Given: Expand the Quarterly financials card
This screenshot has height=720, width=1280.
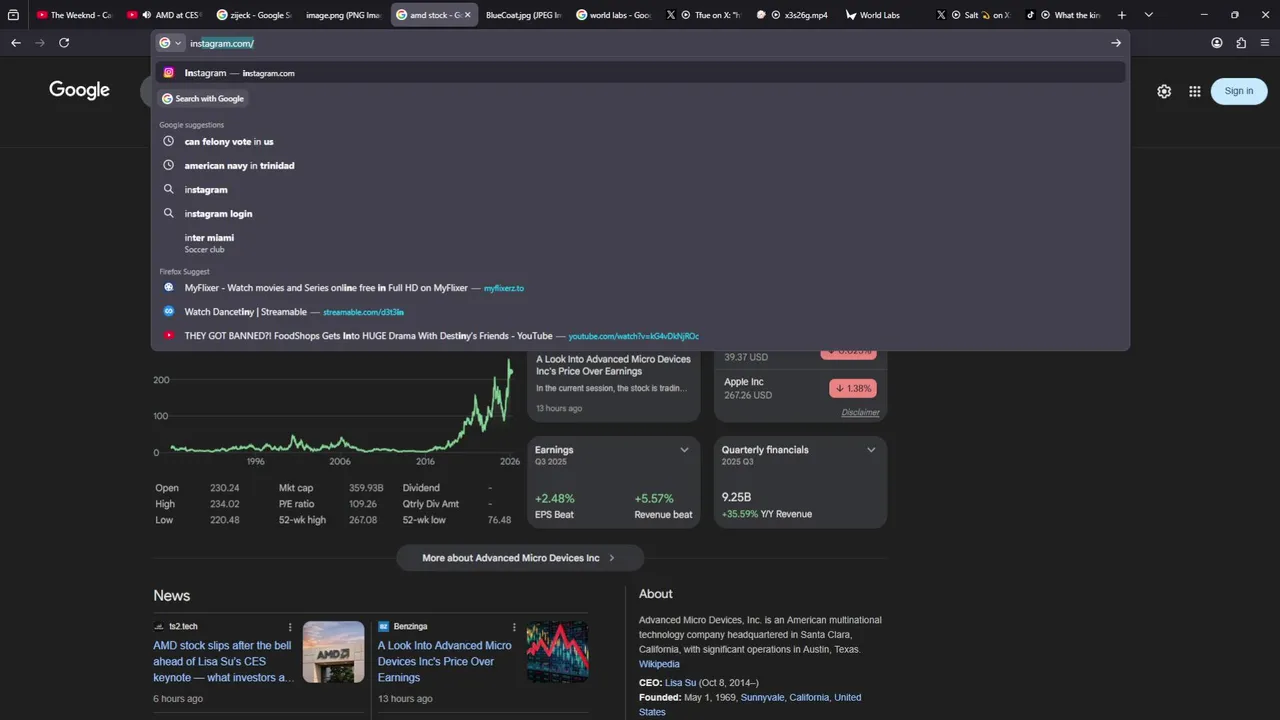Looking at the screenshot, I should click(x=871, y=450).
